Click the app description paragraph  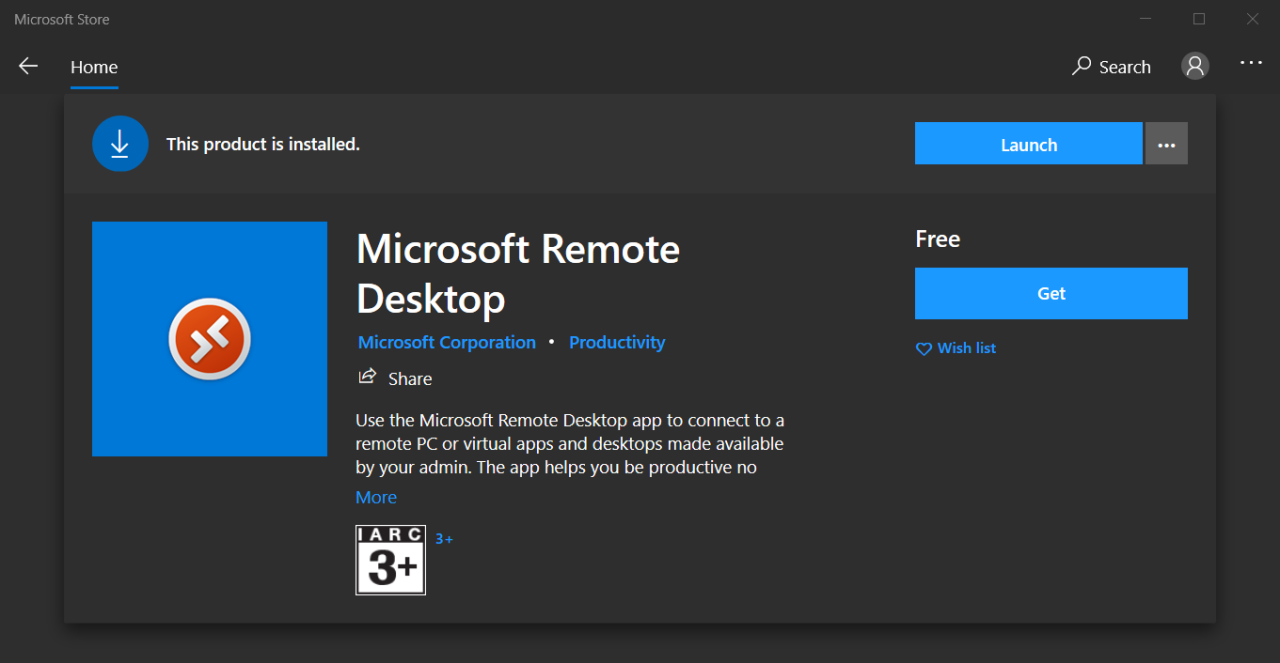[x=570, y=443]
